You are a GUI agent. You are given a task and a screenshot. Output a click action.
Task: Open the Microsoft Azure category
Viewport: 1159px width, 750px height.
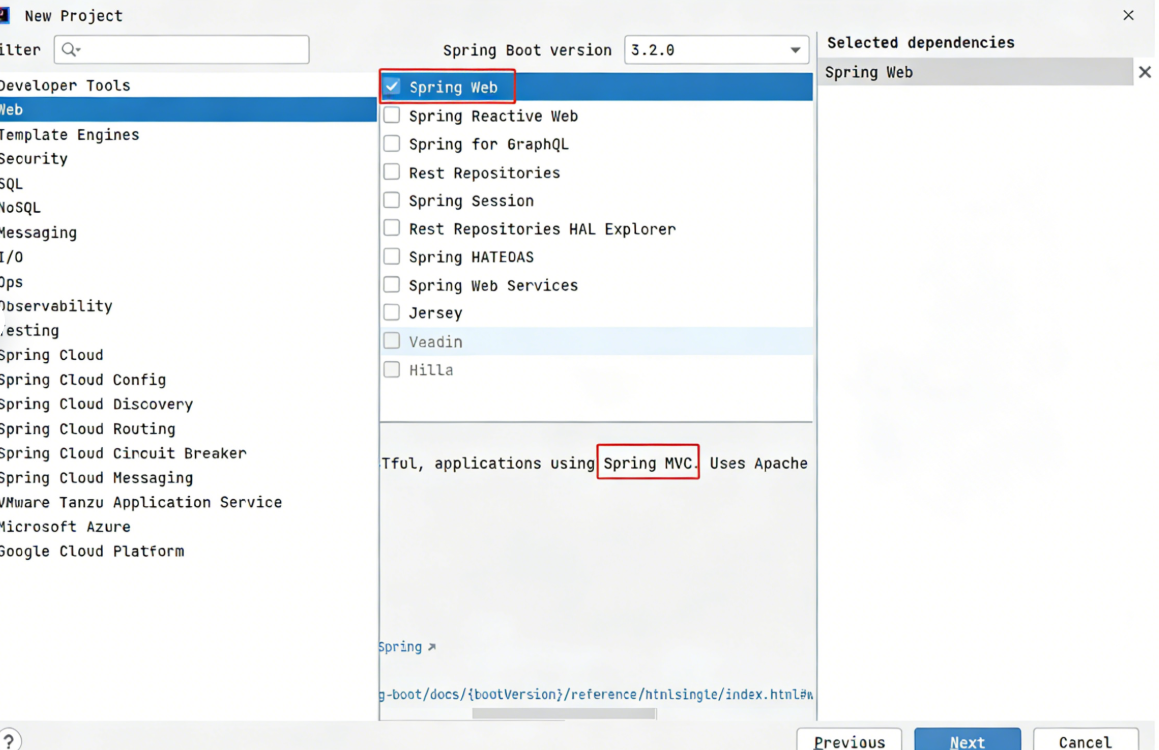[x=188, y=526]
